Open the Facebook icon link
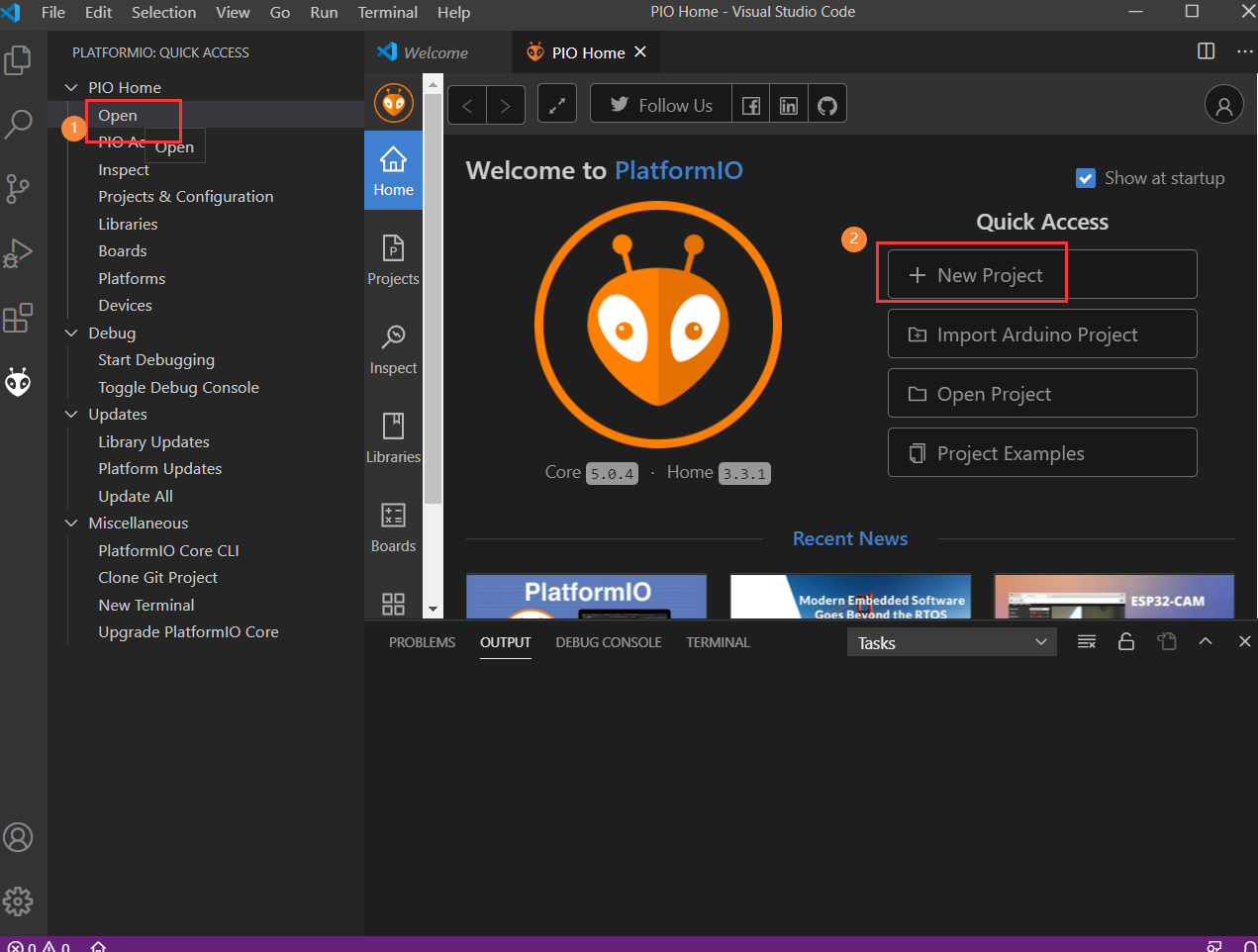Screen dimensions: 1258x952 pyautogui.click(x=751, y=105)
